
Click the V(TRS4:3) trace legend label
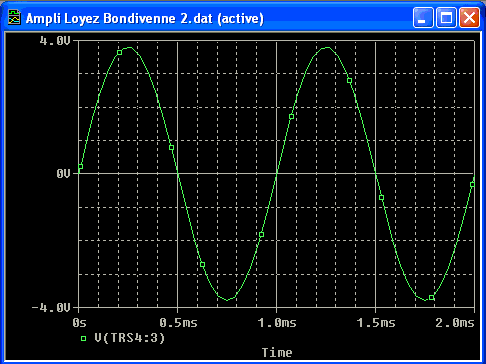(x=130, y=338)
